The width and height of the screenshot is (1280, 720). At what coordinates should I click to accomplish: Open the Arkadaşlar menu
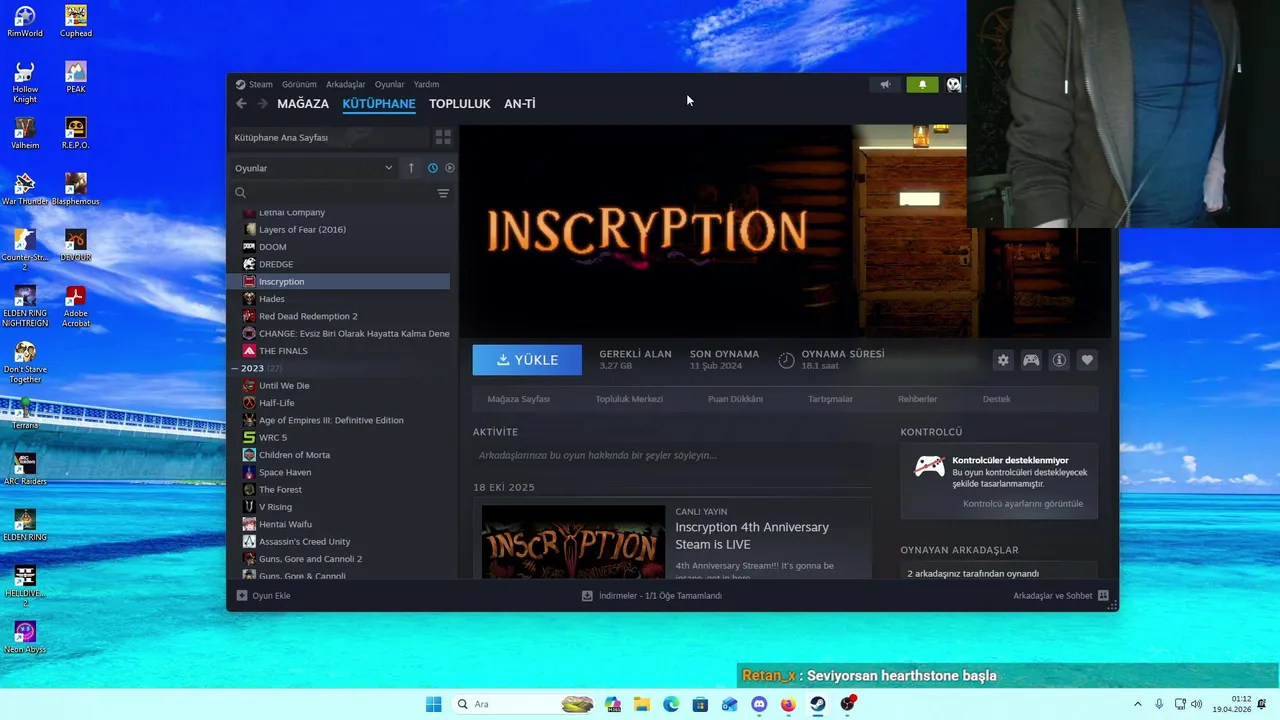346,85
